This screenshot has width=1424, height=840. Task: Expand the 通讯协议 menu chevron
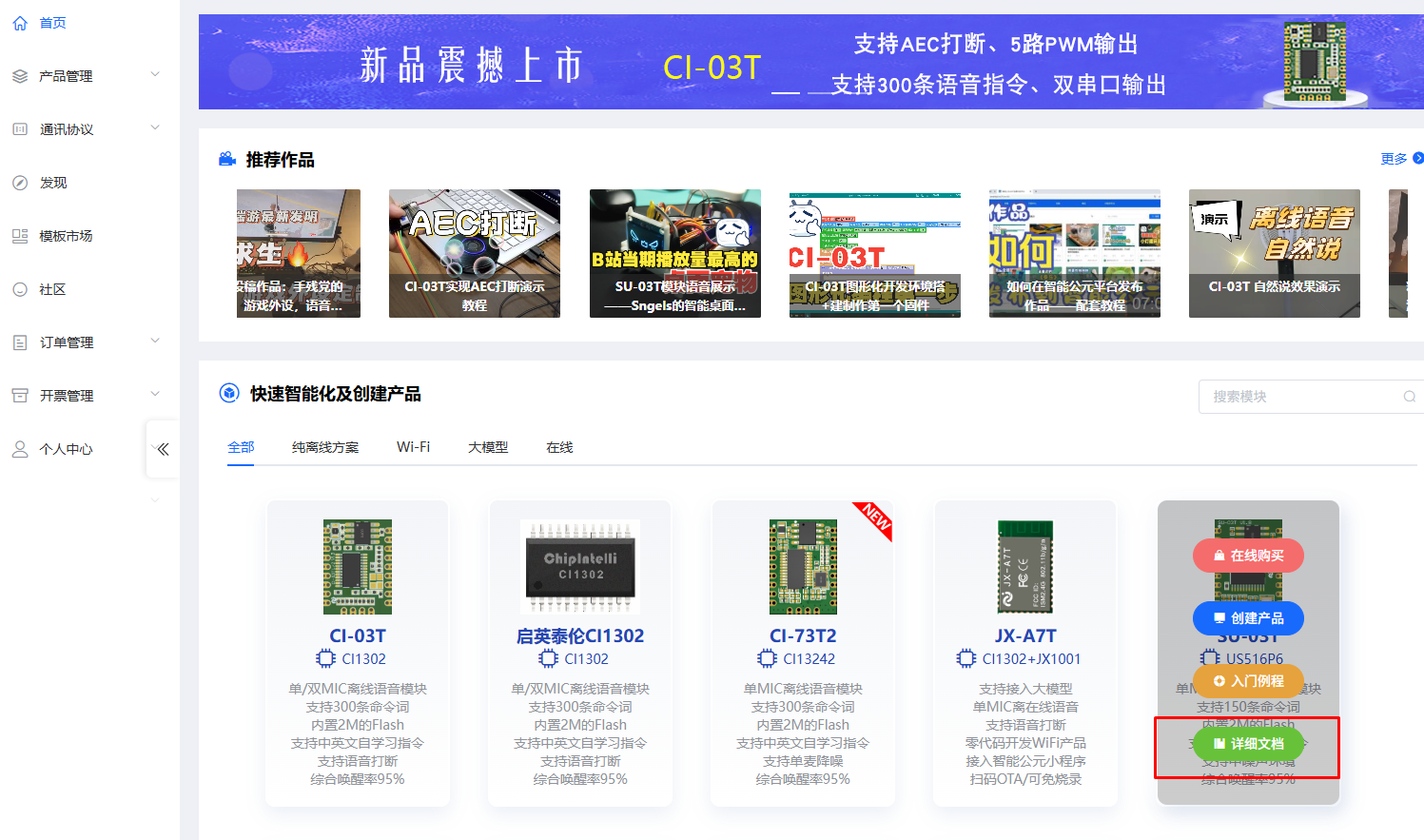pyautogui.click(x=155, y=127)
